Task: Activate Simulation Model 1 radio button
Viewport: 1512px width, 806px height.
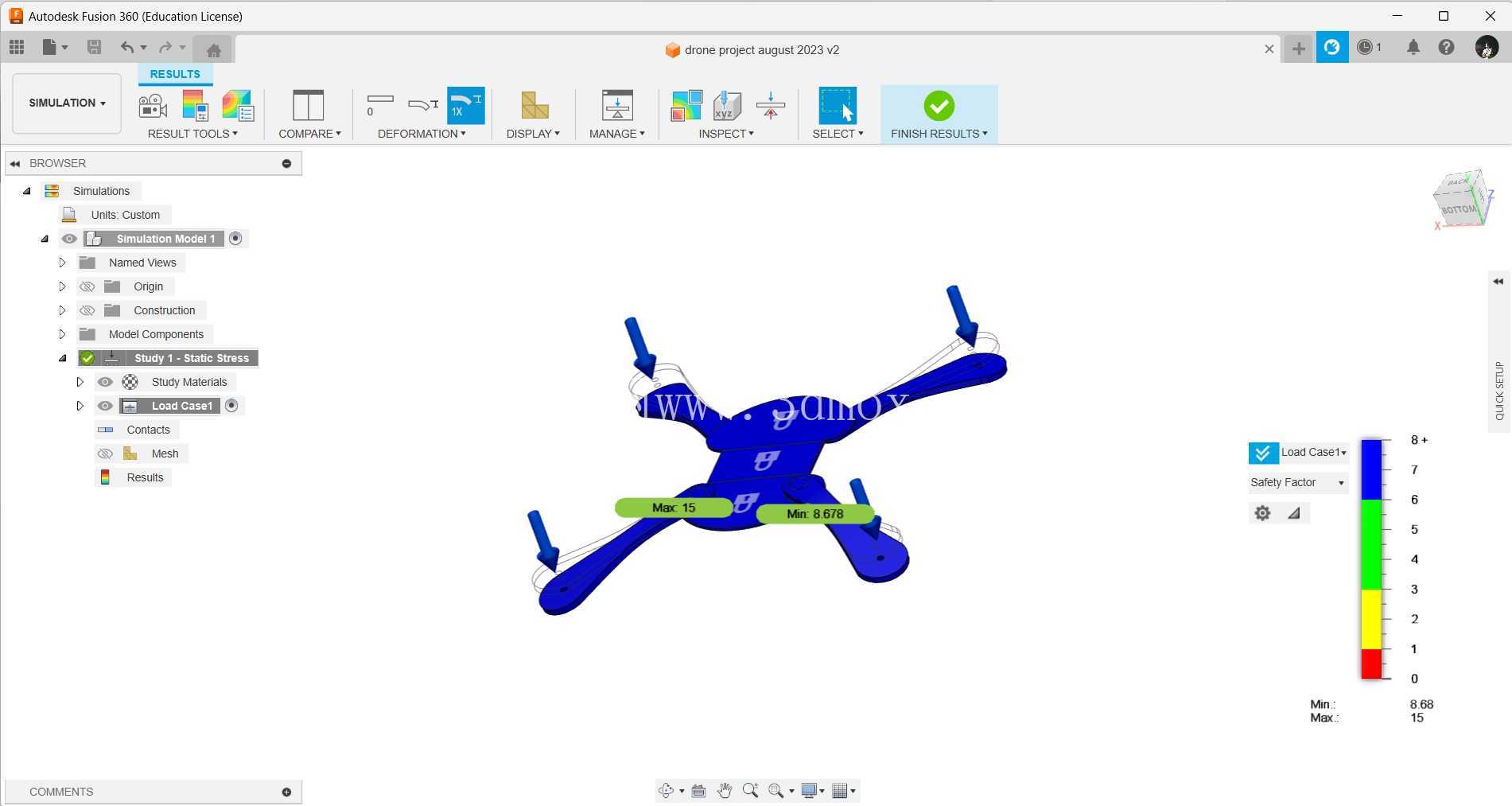Action: click(235, 239)
